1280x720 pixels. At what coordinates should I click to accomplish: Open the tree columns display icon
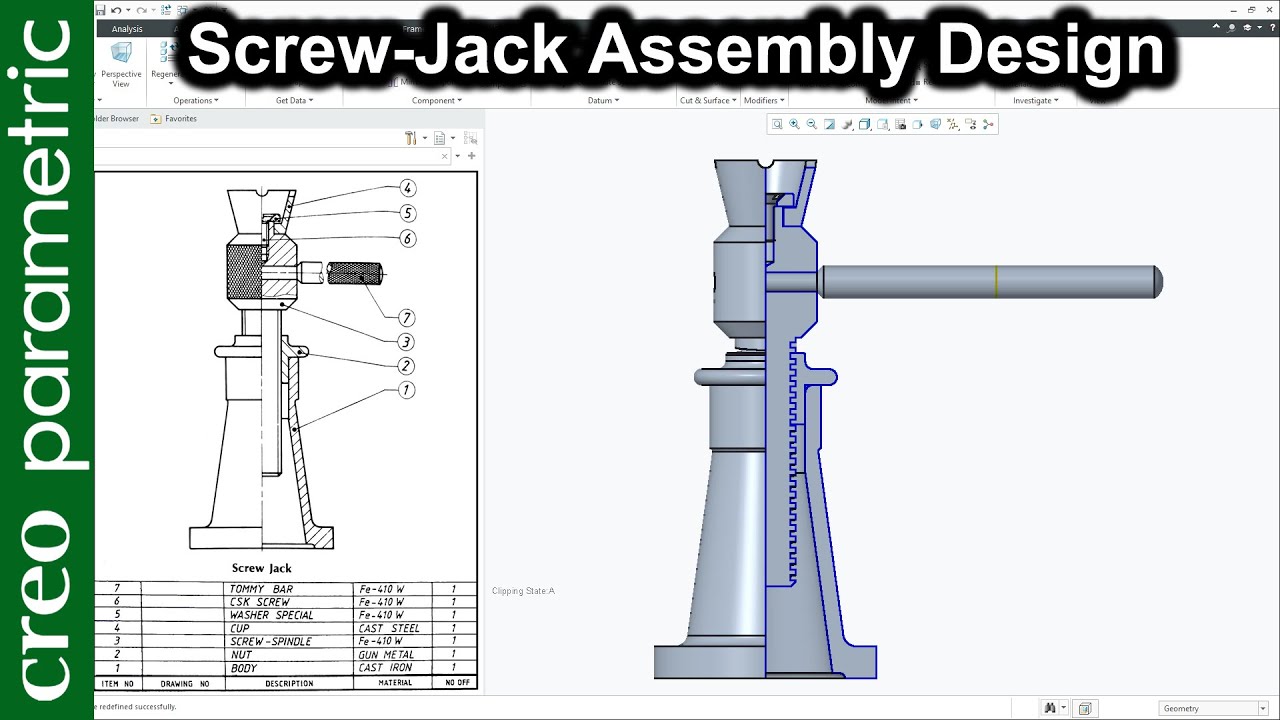(x=439, y=138)
